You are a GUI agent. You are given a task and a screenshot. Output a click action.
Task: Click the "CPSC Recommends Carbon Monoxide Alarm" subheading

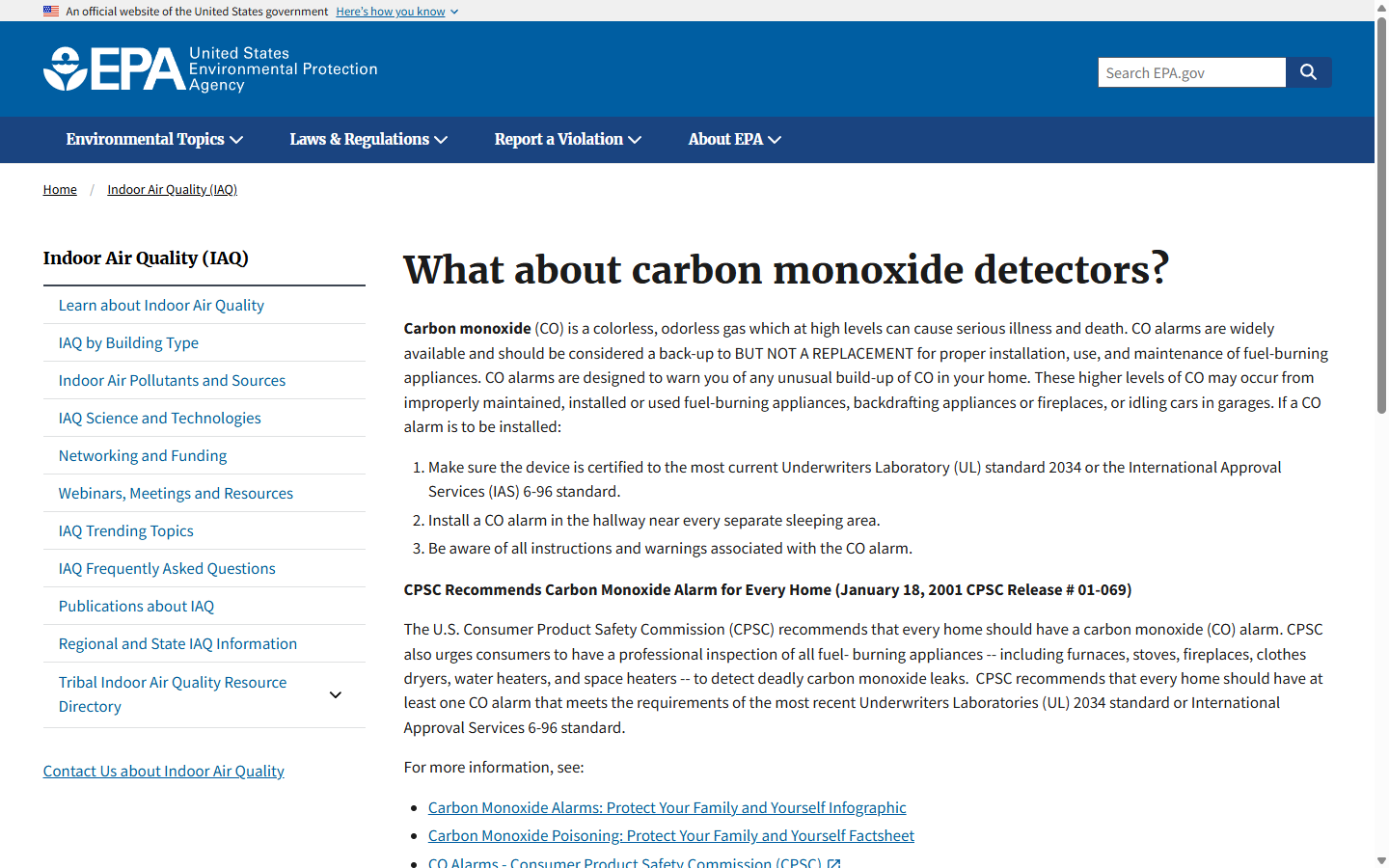point(768,589)
